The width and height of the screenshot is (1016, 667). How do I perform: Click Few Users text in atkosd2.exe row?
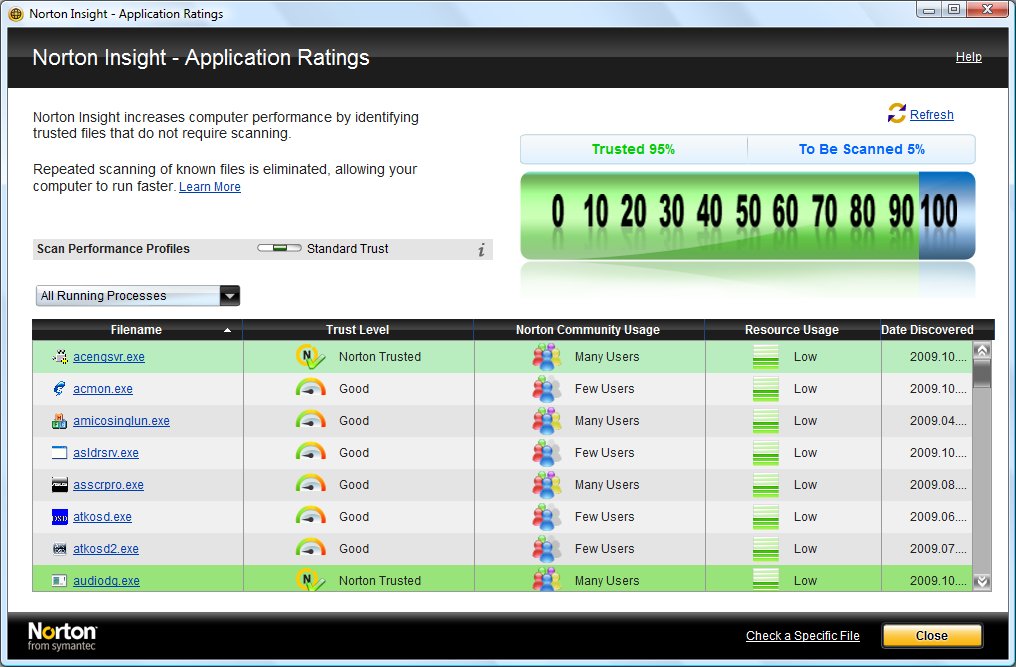[605, 548]
